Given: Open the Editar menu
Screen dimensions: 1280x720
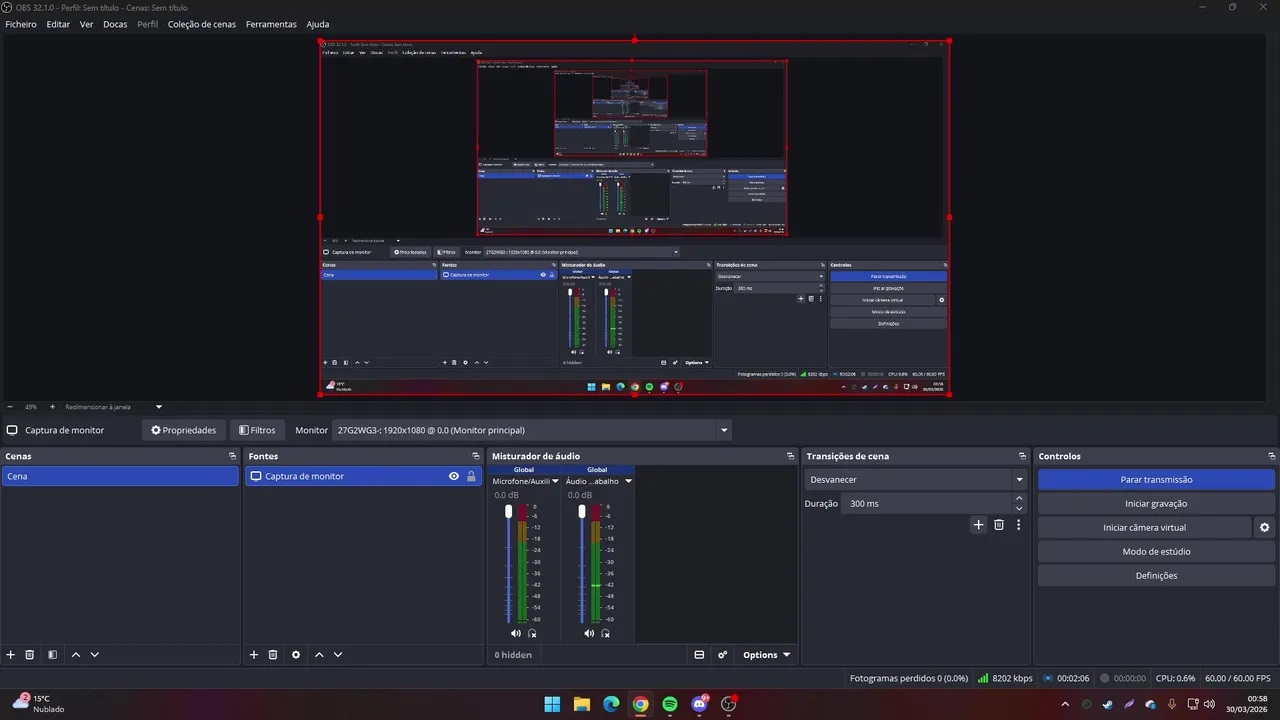Looking at the screenshot, I should click(58, 24).
